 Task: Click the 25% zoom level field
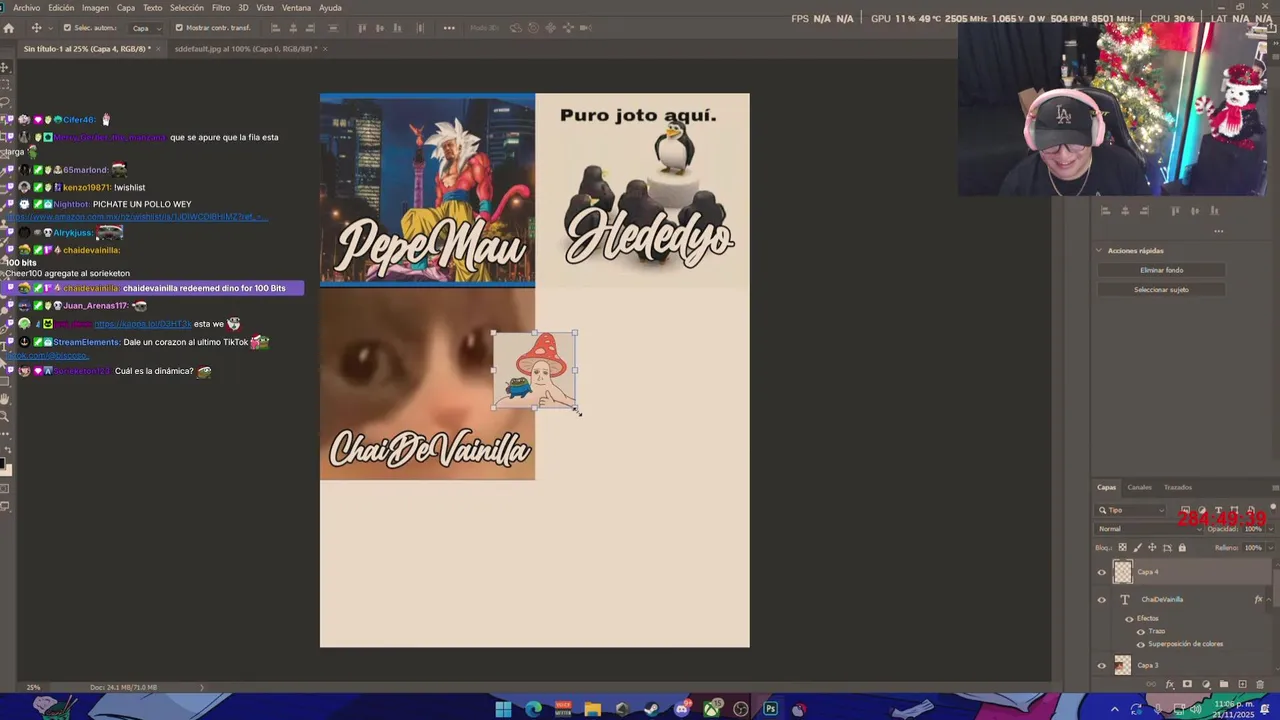(33, 687)
